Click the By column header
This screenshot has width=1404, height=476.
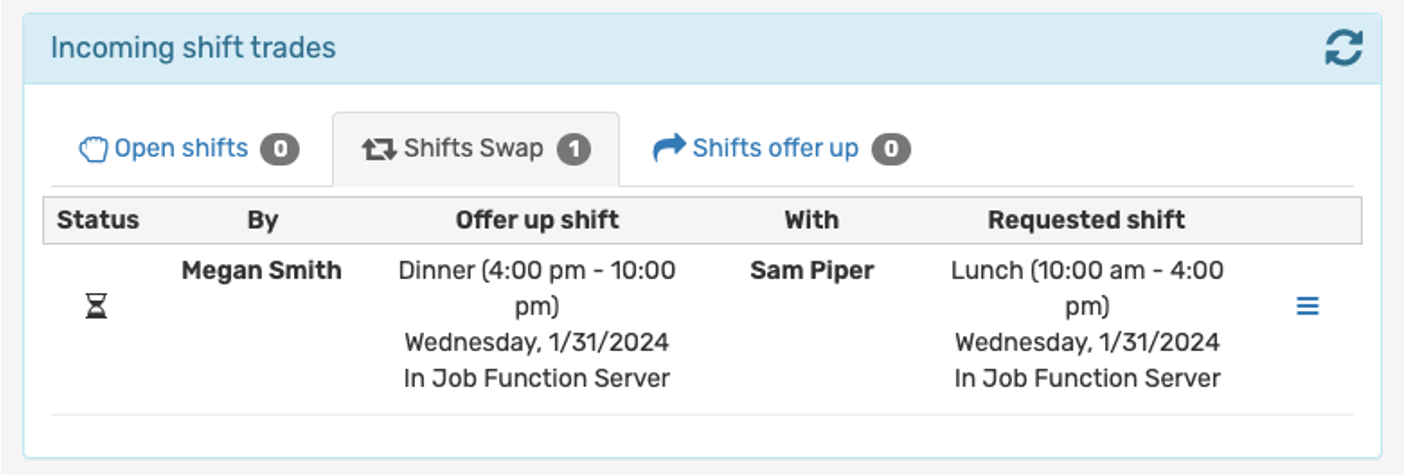(x=263, y=220)
